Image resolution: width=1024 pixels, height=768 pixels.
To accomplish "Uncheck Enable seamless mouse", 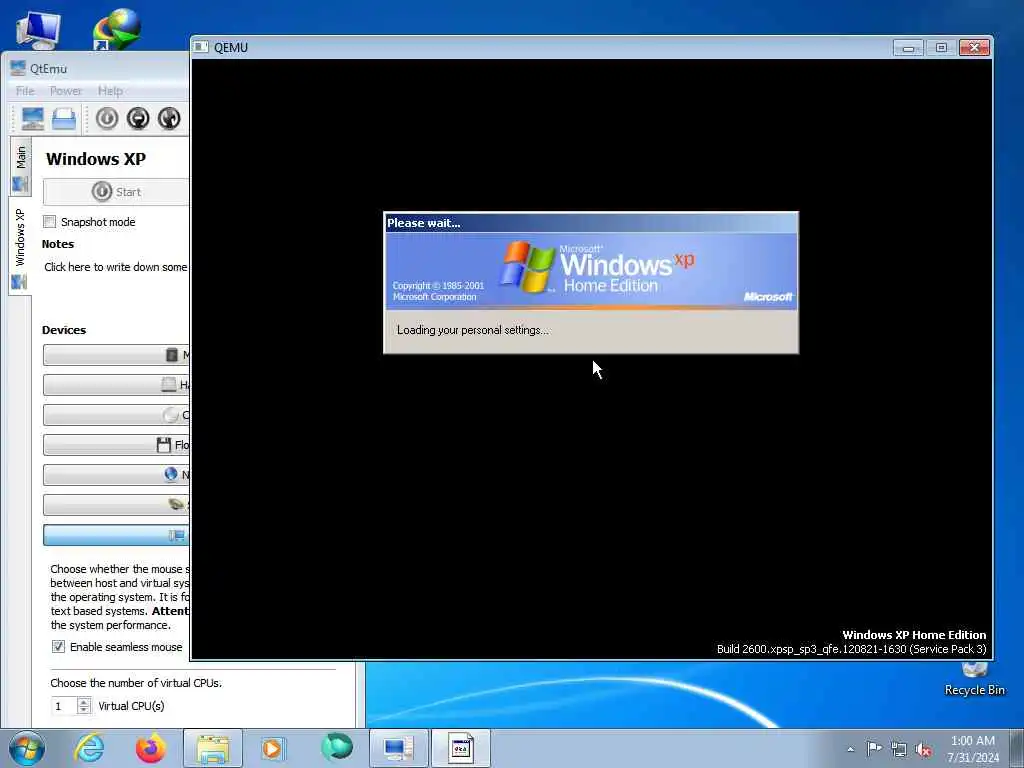I will tap(58, 647).
